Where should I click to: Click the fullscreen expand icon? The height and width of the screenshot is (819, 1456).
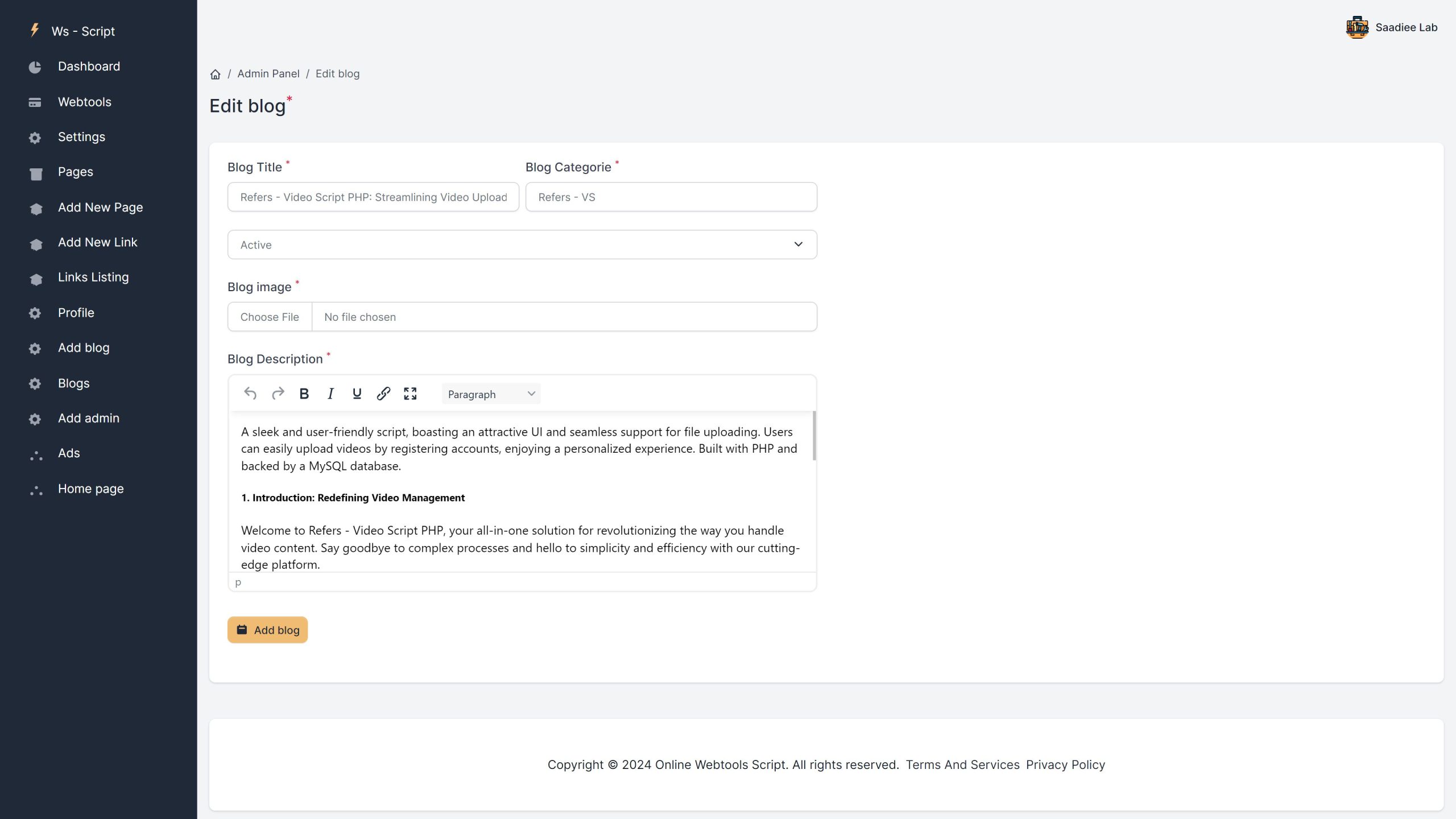[410, 393]
